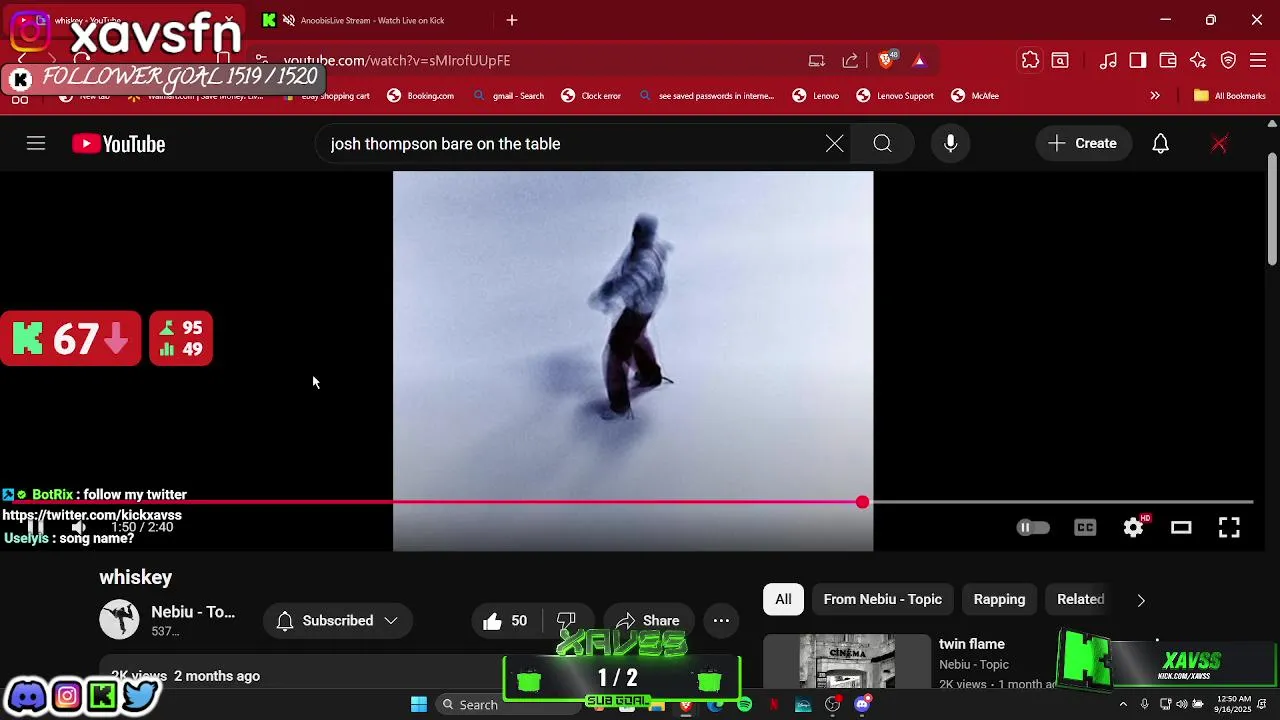Select the All chip

[783, 600]
